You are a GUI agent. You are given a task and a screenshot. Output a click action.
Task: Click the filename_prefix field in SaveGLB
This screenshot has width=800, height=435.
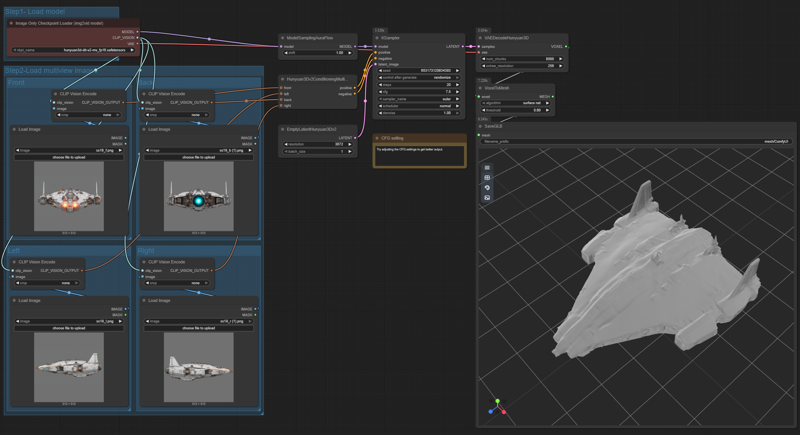[636, 142]
